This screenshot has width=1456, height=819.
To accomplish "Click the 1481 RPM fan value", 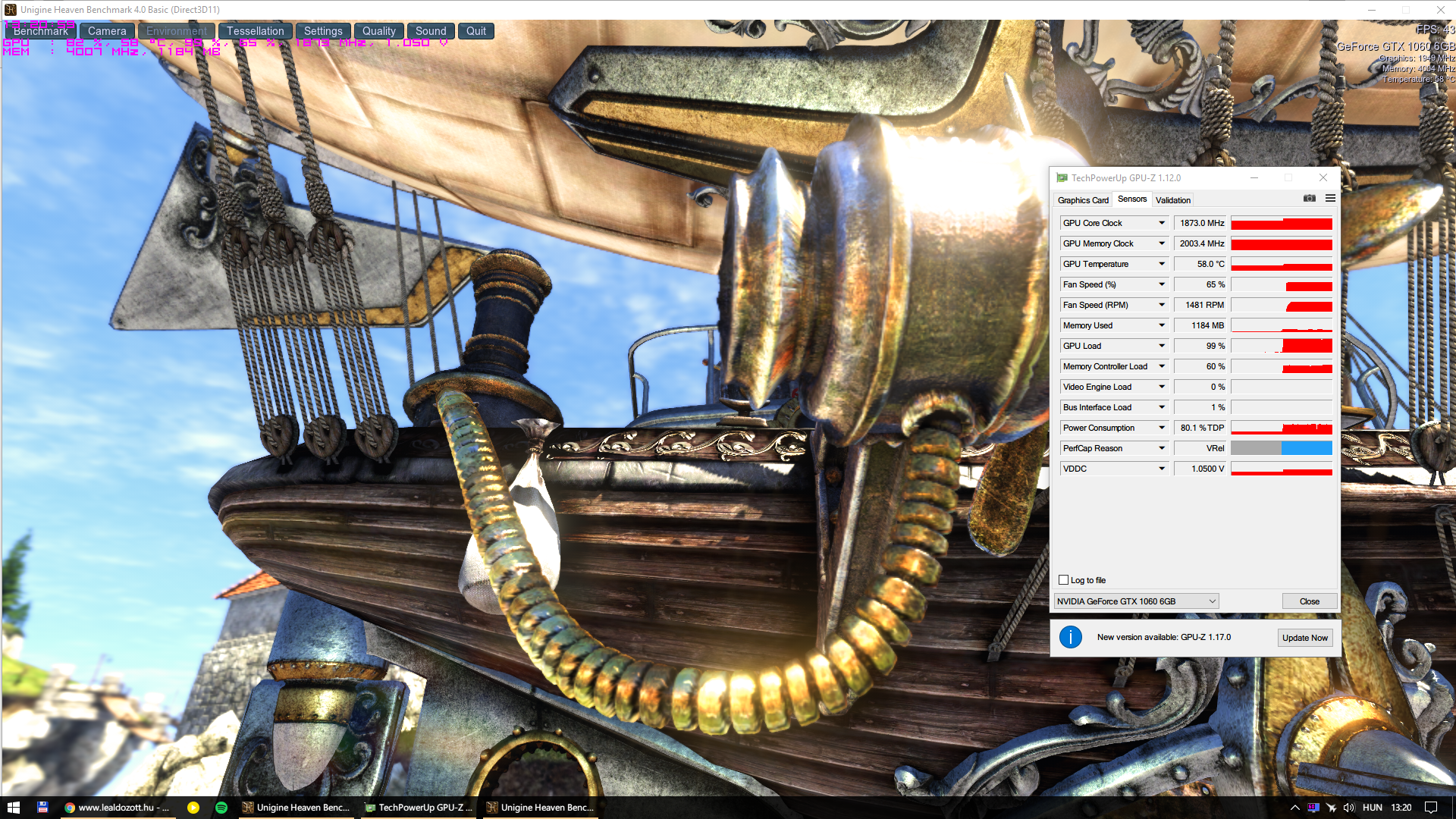I will coord(1200,305).
